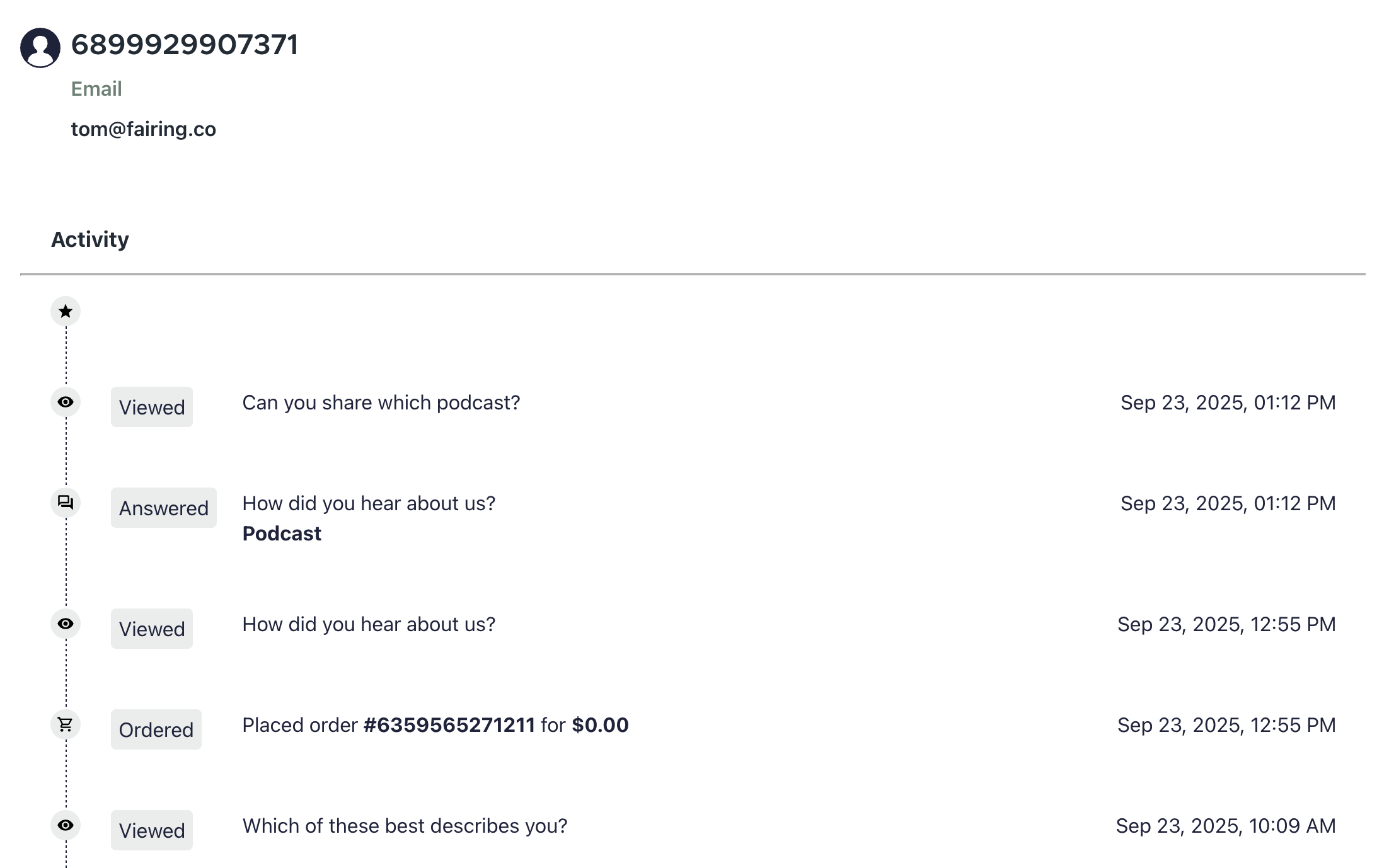Click the 'Can you share which podcast?' text
Screen dimensions: 1389x868
click(381, 403)
